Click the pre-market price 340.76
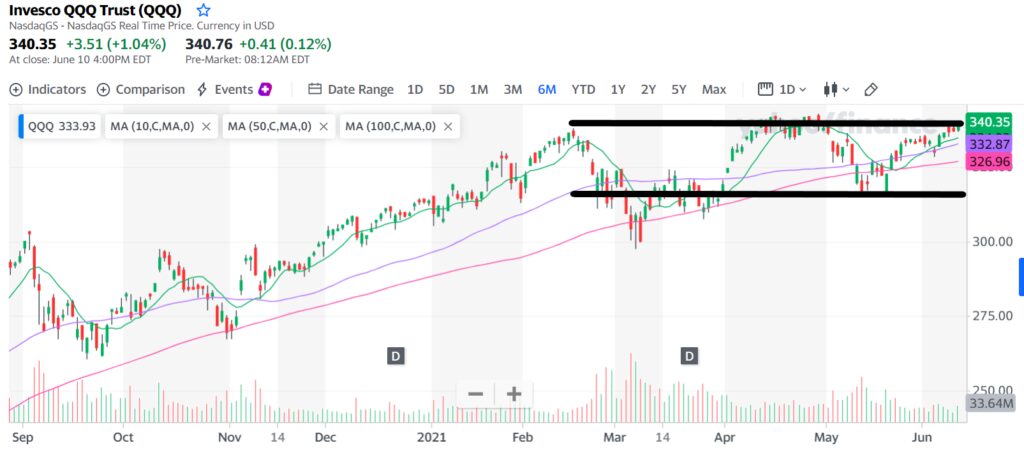 tap(209, 44)
